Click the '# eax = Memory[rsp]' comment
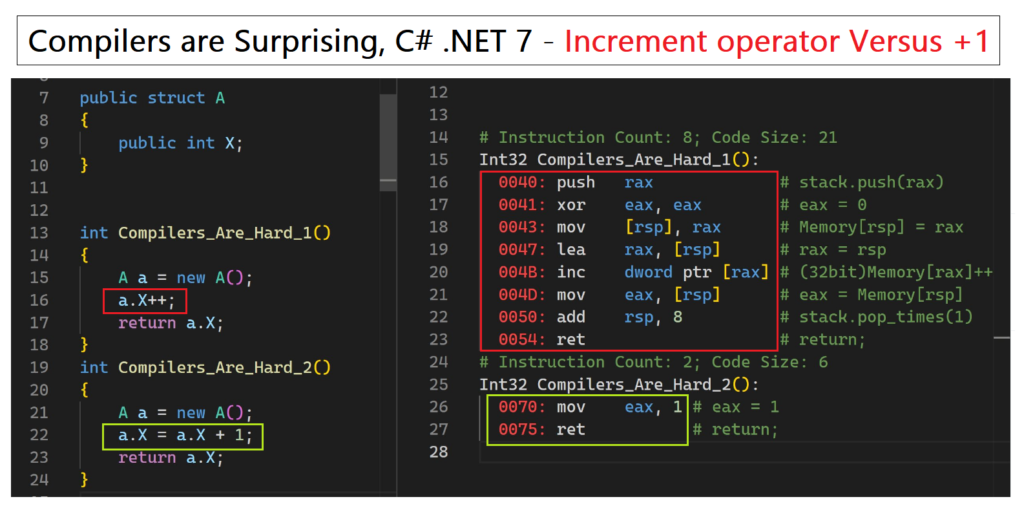Screen dimensions: 1024x508 [871, 295]
